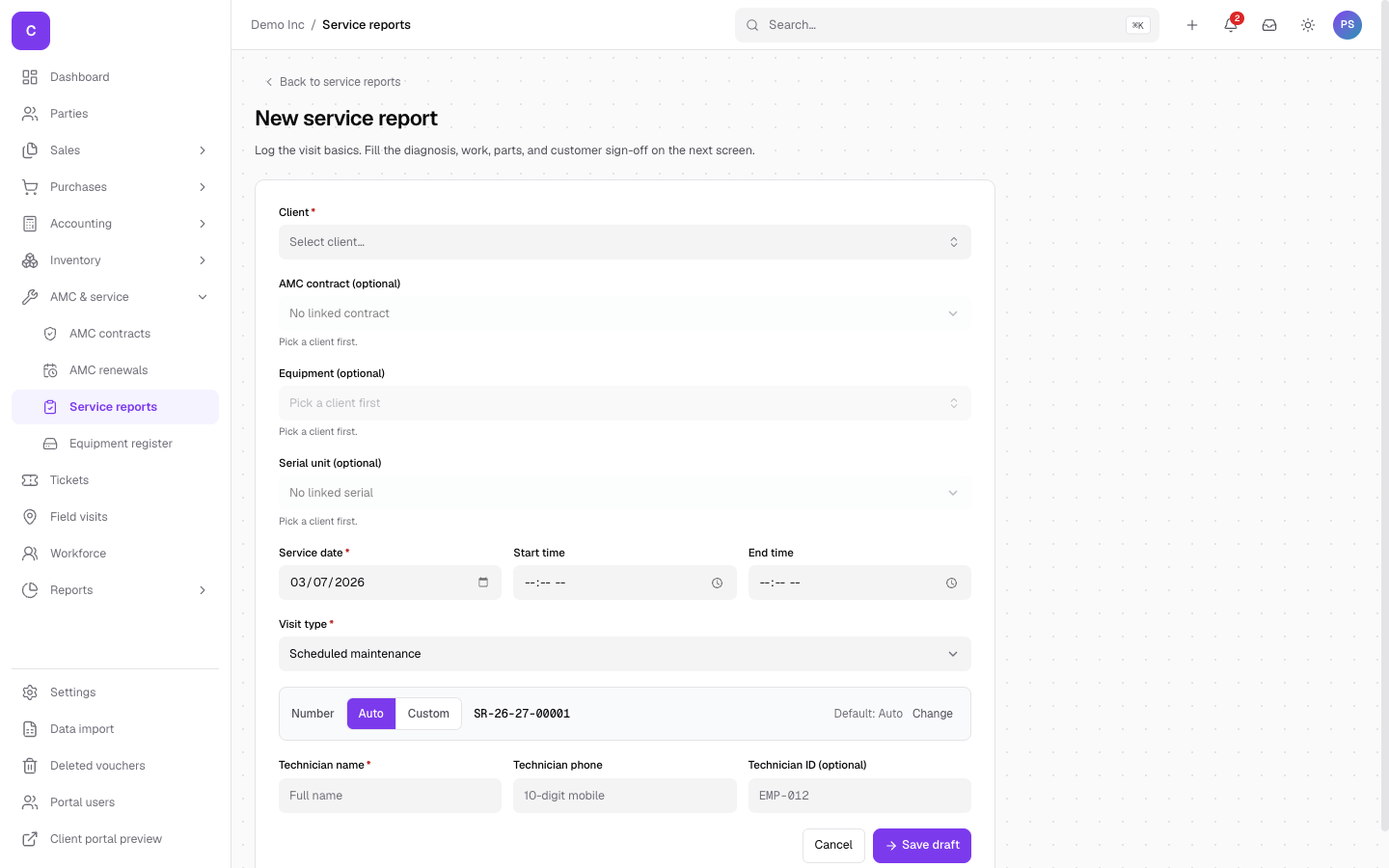Click the Technician phone field
The height and width of the screenshot is (868, 1389).
(625, 796)
